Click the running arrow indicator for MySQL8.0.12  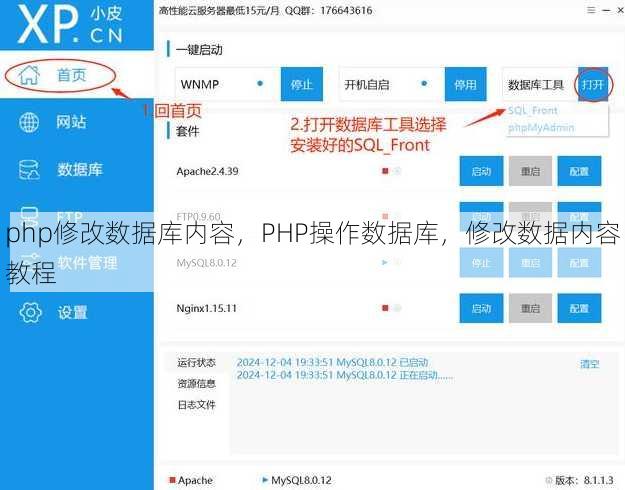[385, 262]
